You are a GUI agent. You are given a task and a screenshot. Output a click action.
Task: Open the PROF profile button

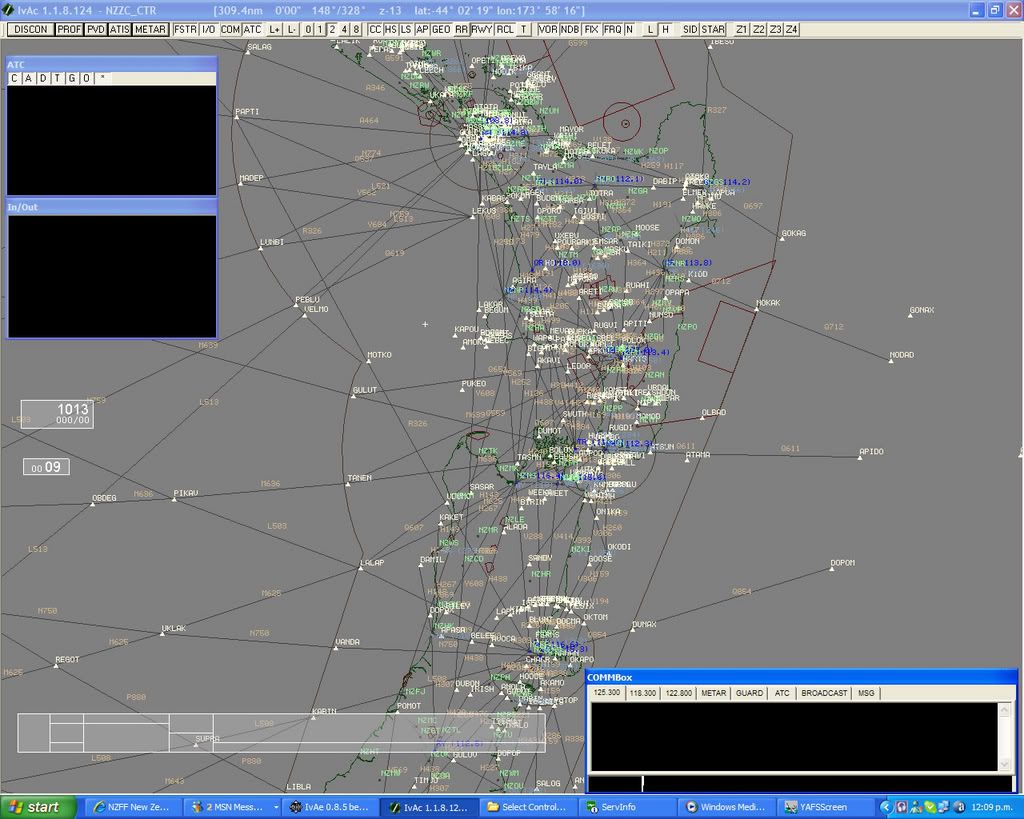69,30
